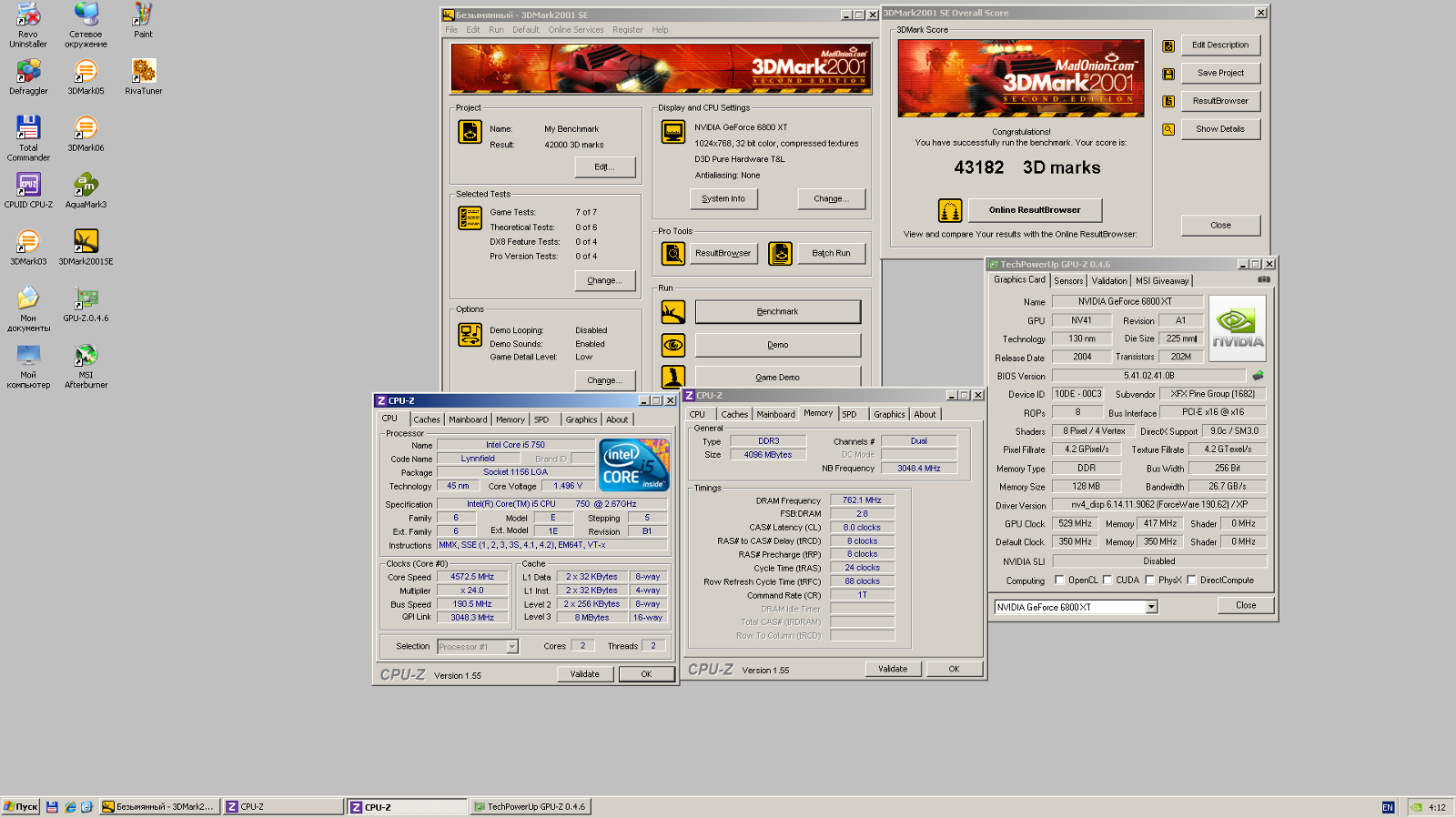Open the GPU selection dropdown in GPU-Z
This screenshot has height=818, width=1456.
(x=1151, y=607)
